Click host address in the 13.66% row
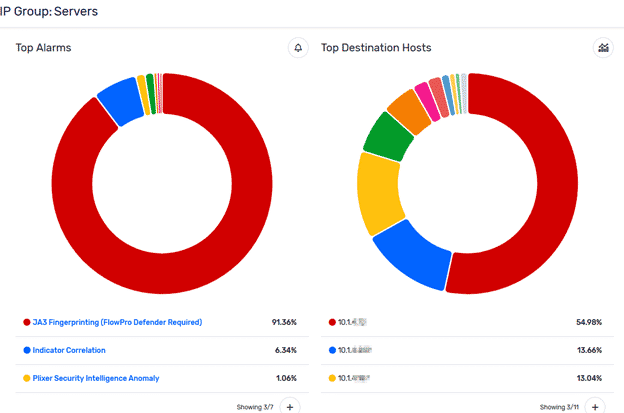624x413 pixels. pos(355,350)
